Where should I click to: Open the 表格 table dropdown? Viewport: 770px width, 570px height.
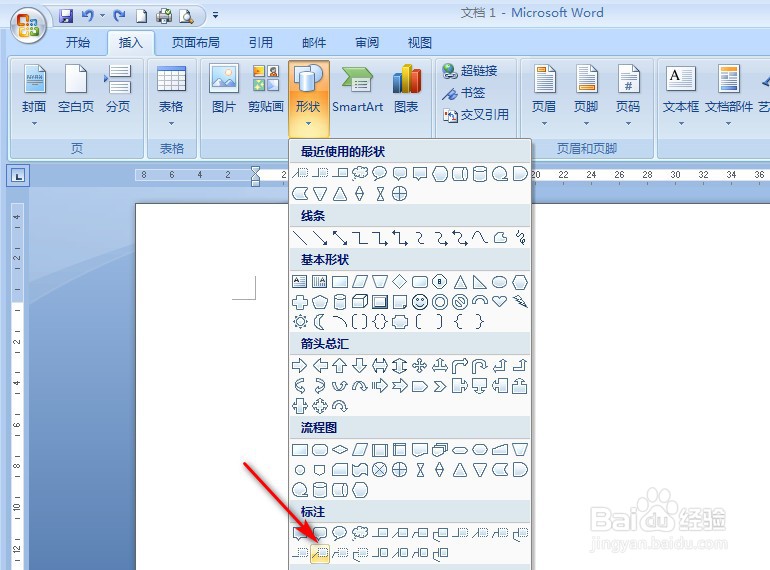click(x=171, y=96)
